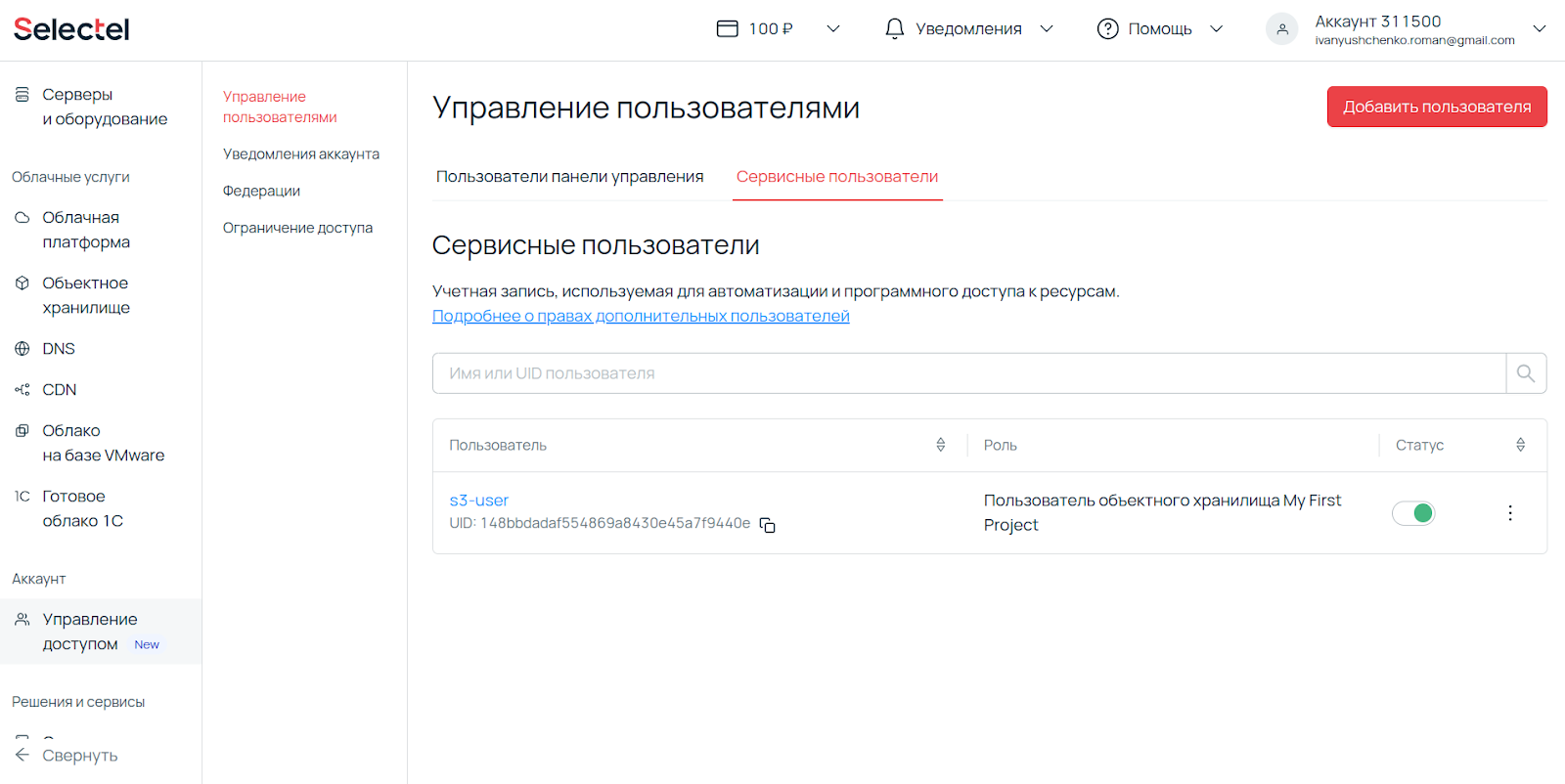Click the Роль column header
The width and height of the screenshot is (1565, 784).
point(1001,445)
